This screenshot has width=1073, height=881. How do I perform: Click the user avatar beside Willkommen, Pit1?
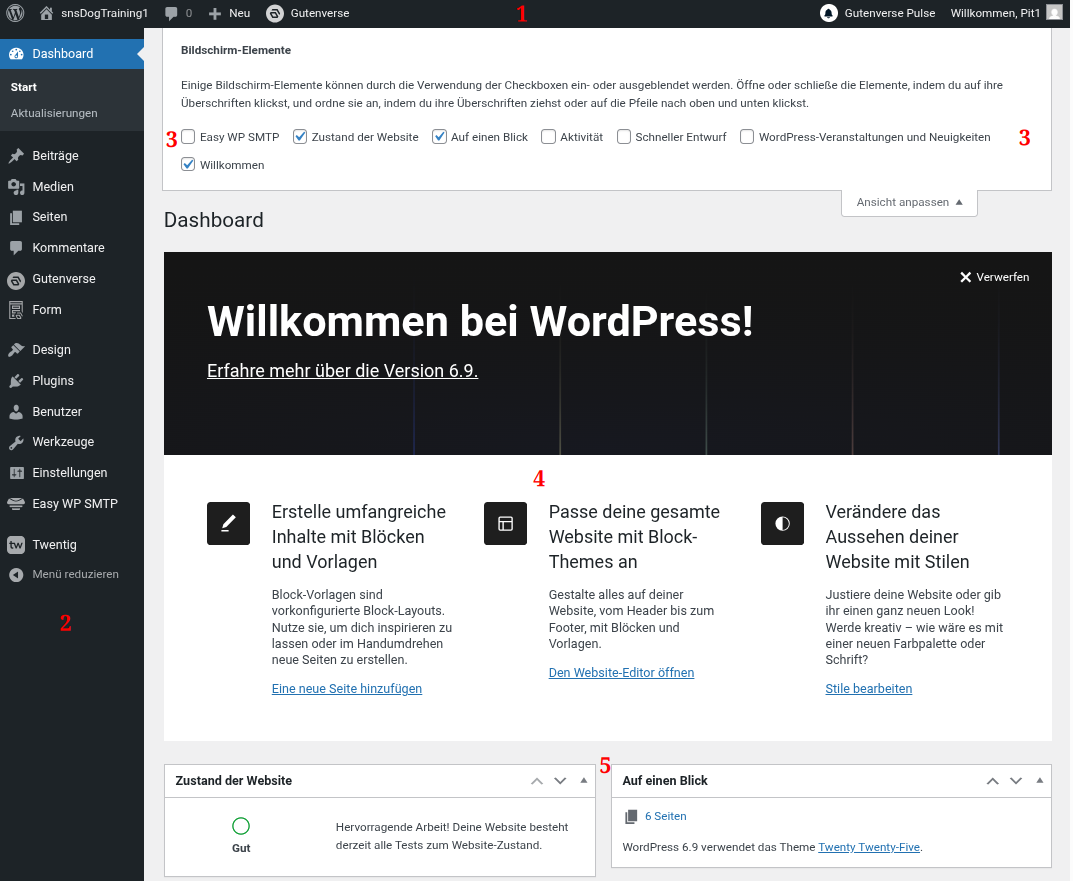click(x=1055, y=13)
